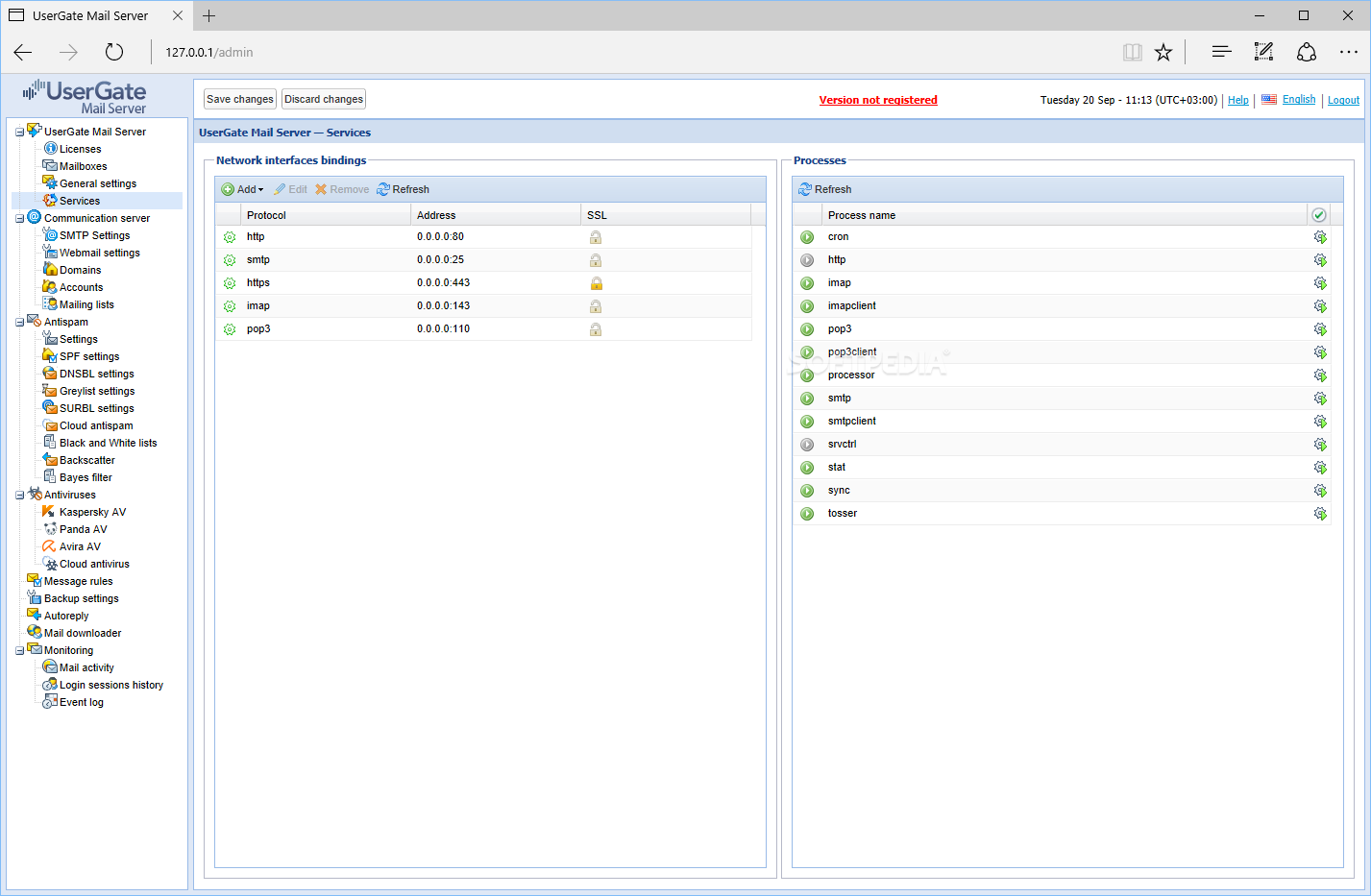Image resolution: width=1371 pixels, height=896 pixels.
Task: Select the sync process name
Action: coord(839,491)
